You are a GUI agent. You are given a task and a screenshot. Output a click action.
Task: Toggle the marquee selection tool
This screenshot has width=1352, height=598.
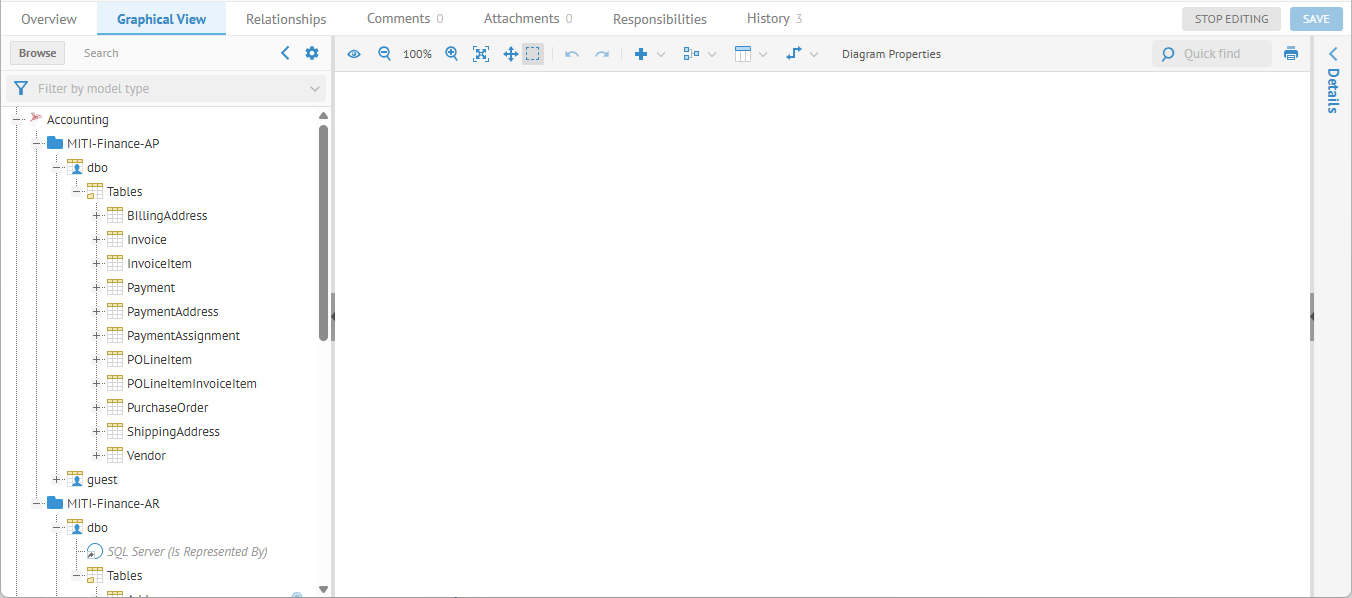pos(533,54)
